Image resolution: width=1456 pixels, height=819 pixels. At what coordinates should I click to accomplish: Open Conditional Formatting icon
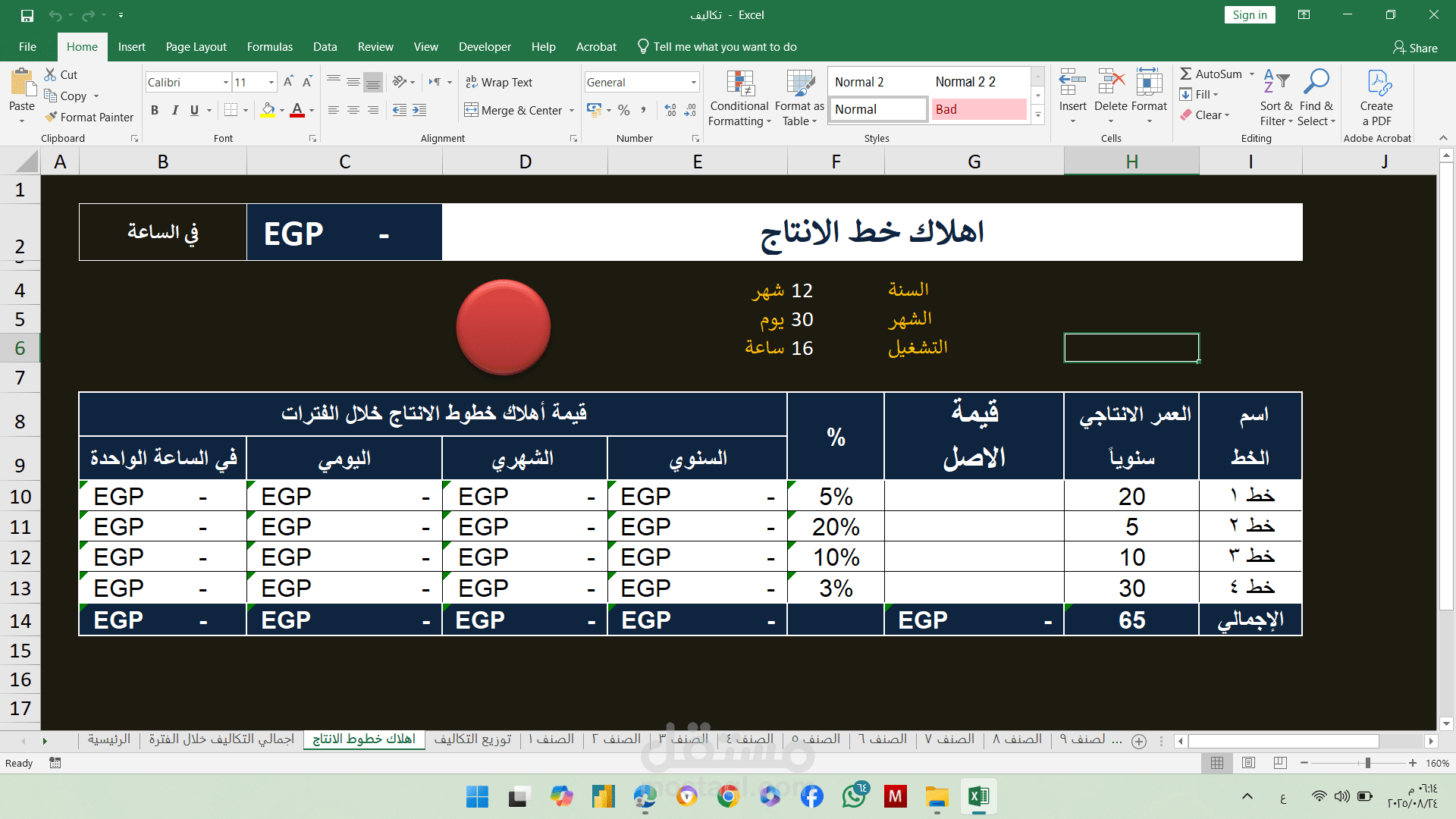tap(739, 85)
